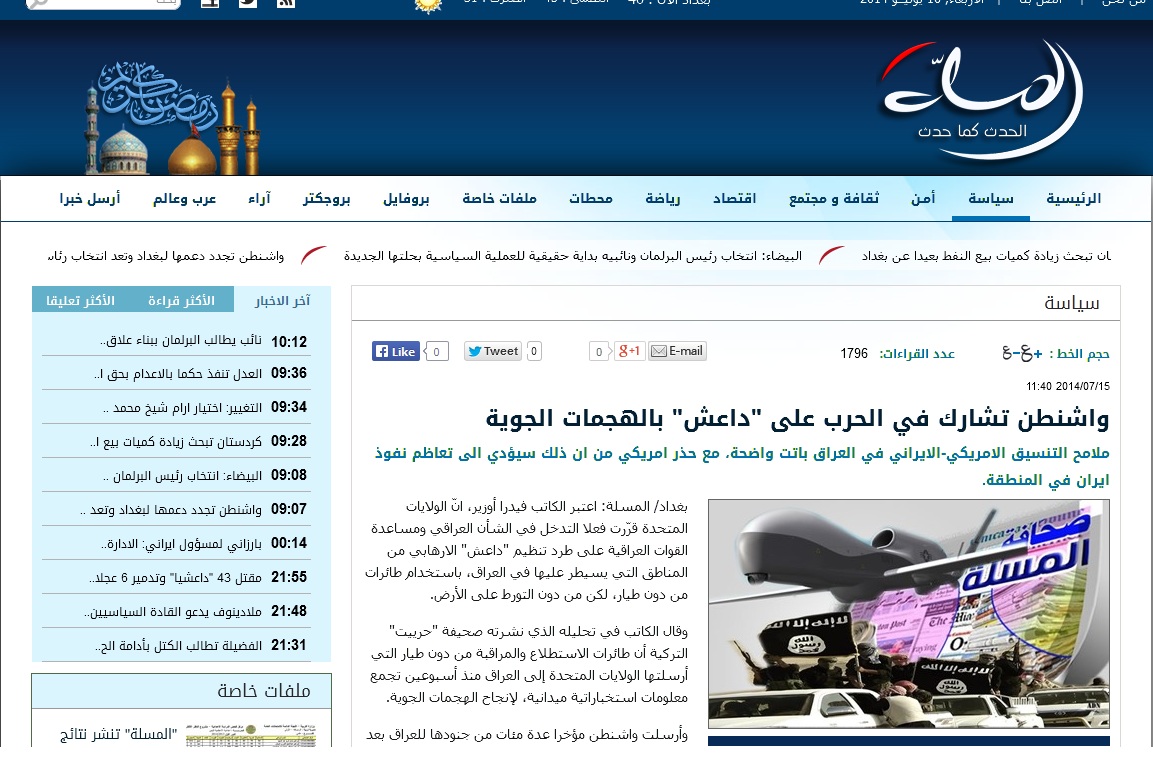
Task: Share the article via Tweet button
Action: [x=492, y=351]
